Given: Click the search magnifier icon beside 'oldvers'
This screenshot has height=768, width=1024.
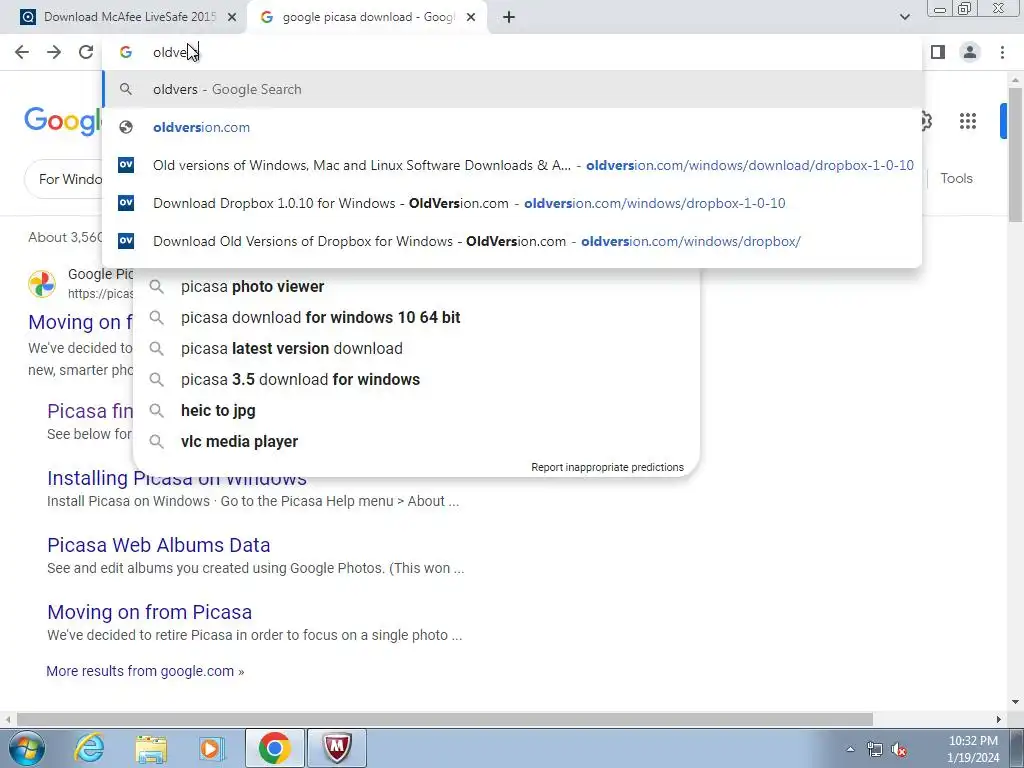Looking at the screenshot, I should 126,89.
